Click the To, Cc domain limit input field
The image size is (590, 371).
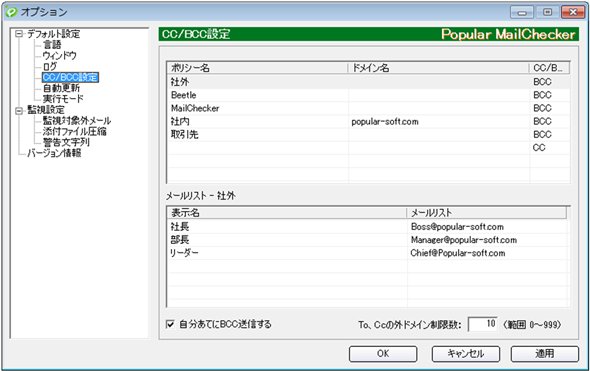(x=483, y=324)
